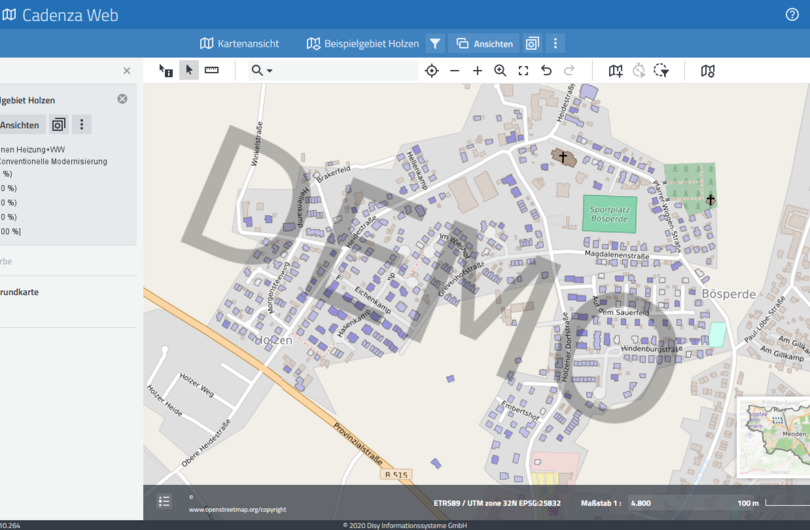
Task: Open the Ansichten button in header
Action: (x=485, y=43)
